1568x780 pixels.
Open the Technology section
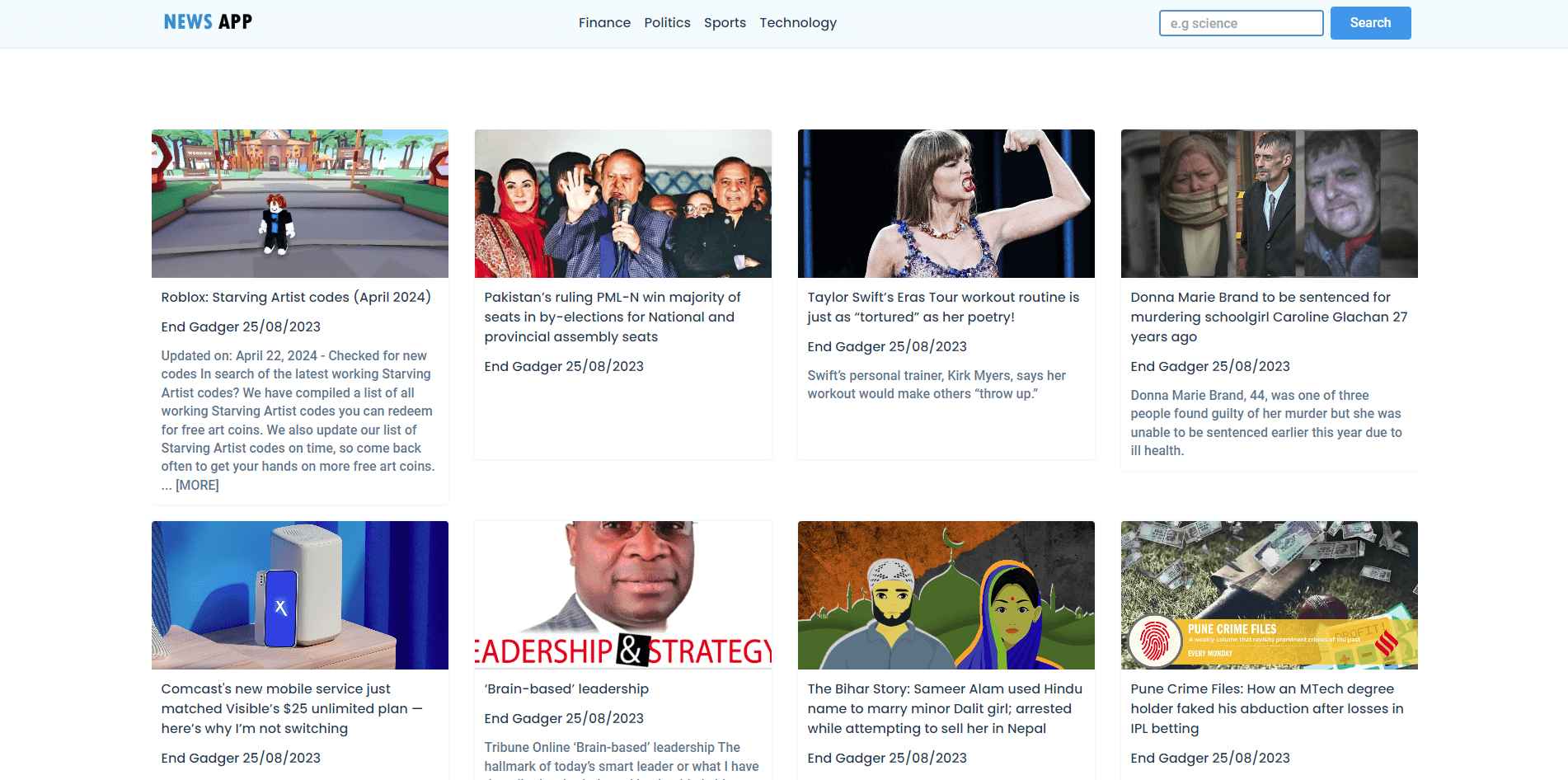(x=798, y=22)
